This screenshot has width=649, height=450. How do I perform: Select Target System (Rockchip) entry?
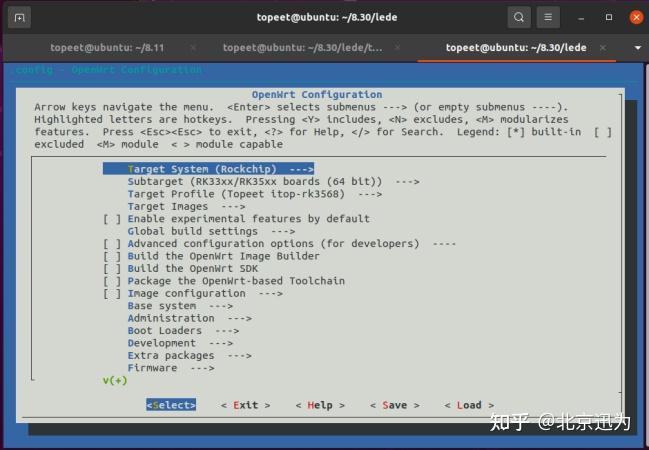click(x=209, y=169)
